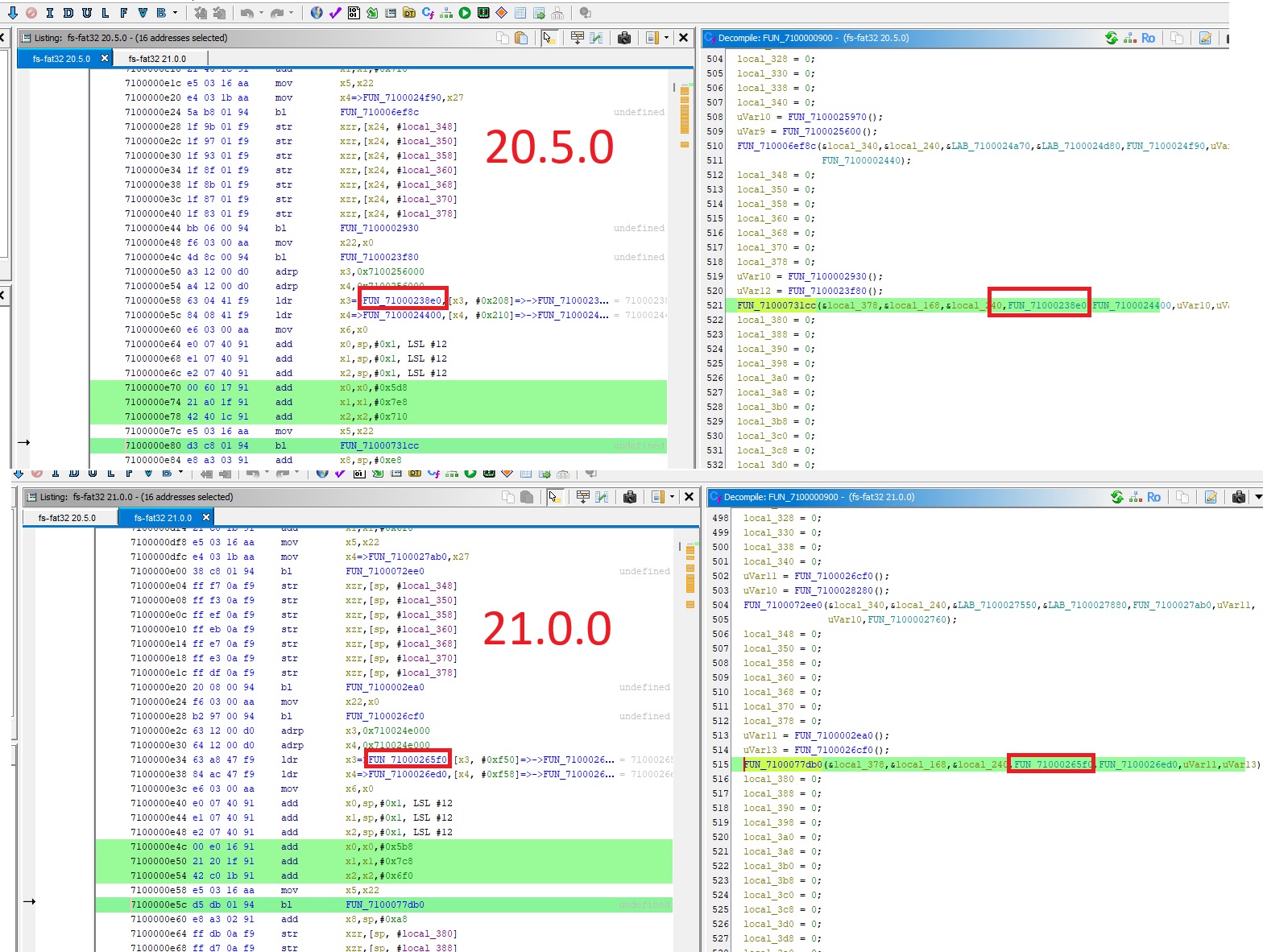Click FUN_7100072ee0 call in 21.0.0 Decompile line 504
This screenshot has width=1263, height=952.
point(783,605)
